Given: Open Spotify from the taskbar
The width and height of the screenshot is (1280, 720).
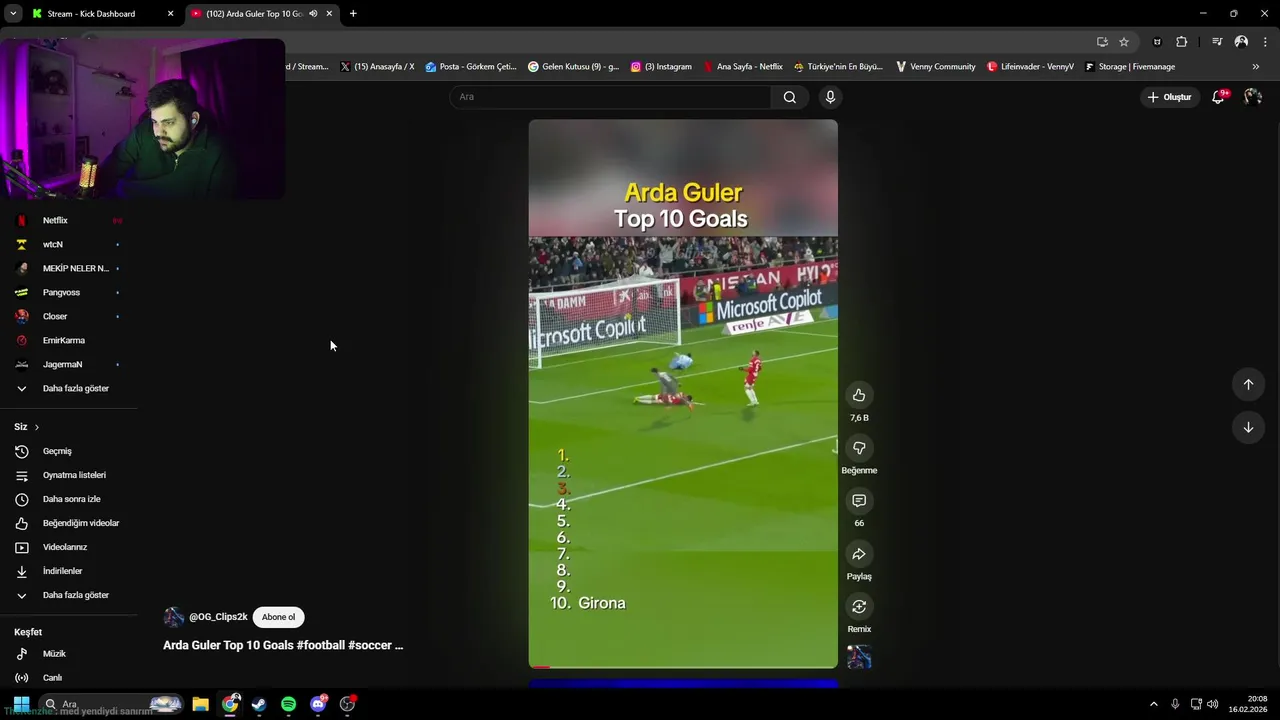Looking at the screenshot, I should pos(288,704).
